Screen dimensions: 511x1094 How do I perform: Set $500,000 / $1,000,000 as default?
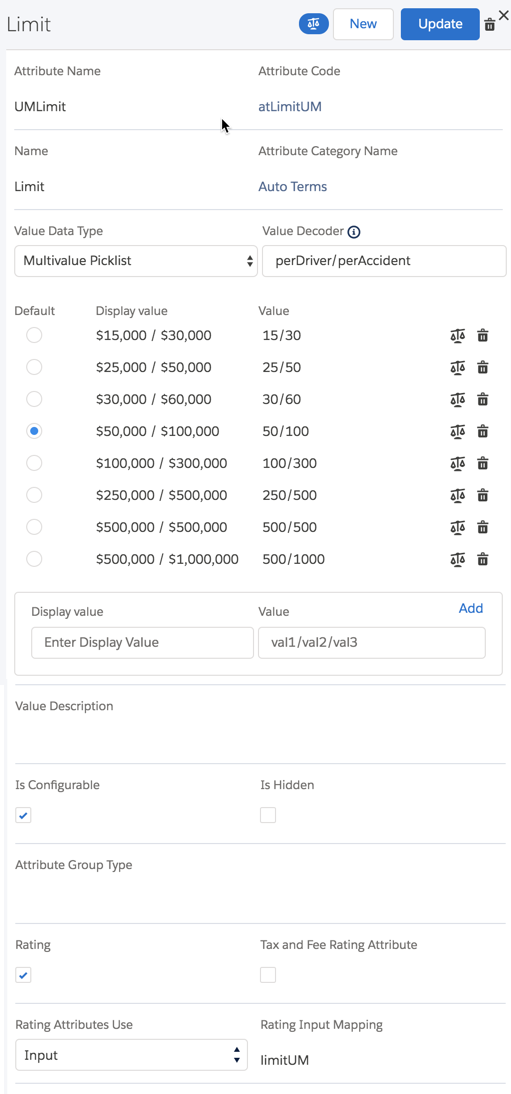pyautogui.click(x=34, y=558)
